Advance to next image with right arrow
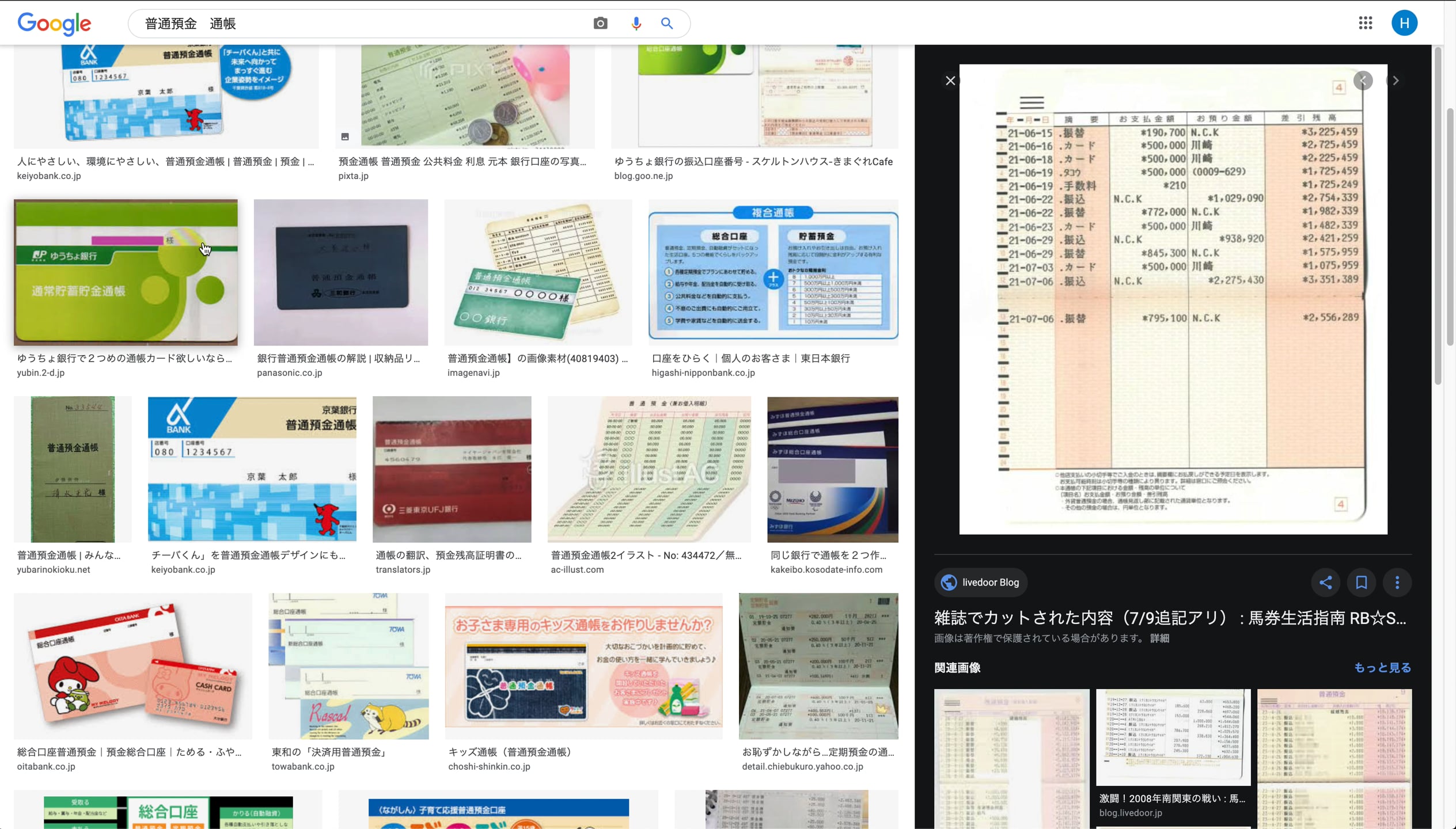The image size is (1456, 829). 1396,80
